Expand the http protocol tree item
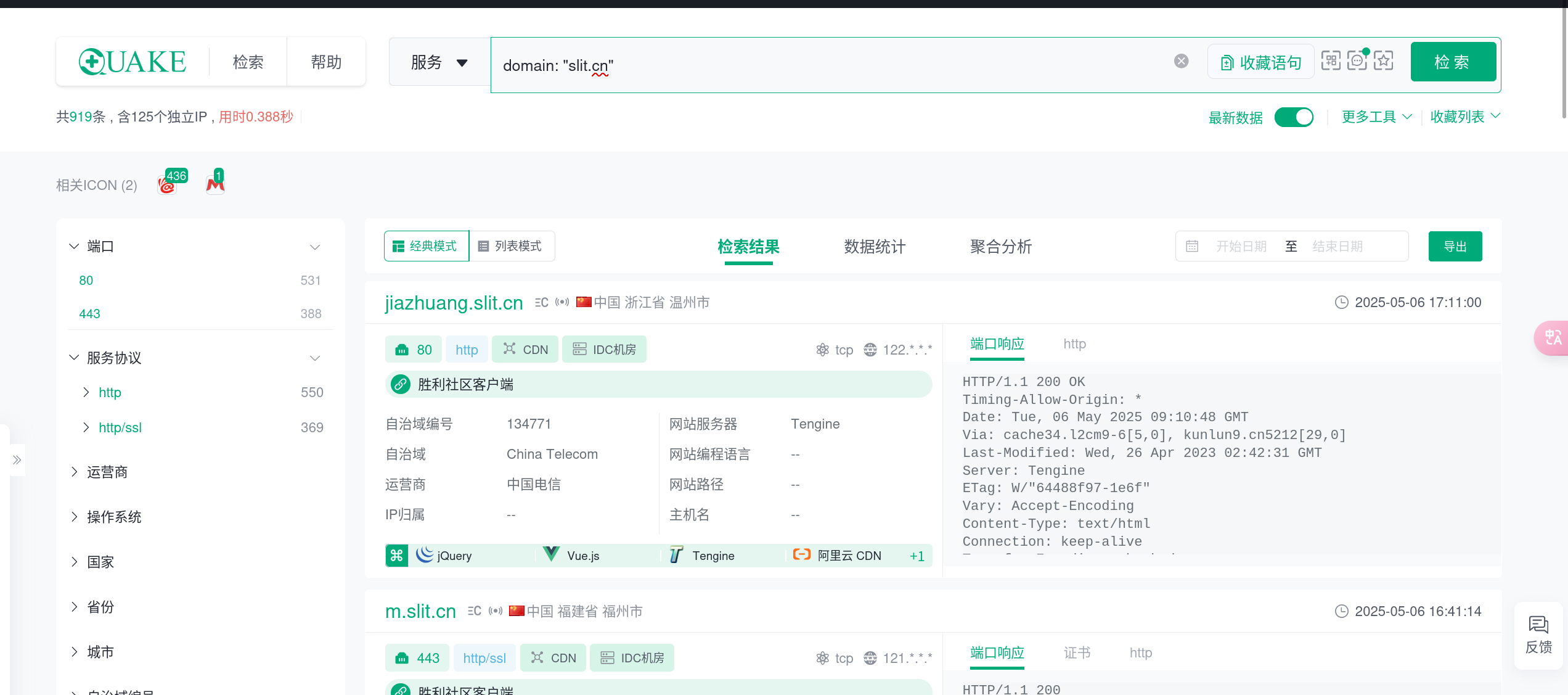Image resolution: width=1568 pixels, height=695 pixels. point(86,392)
